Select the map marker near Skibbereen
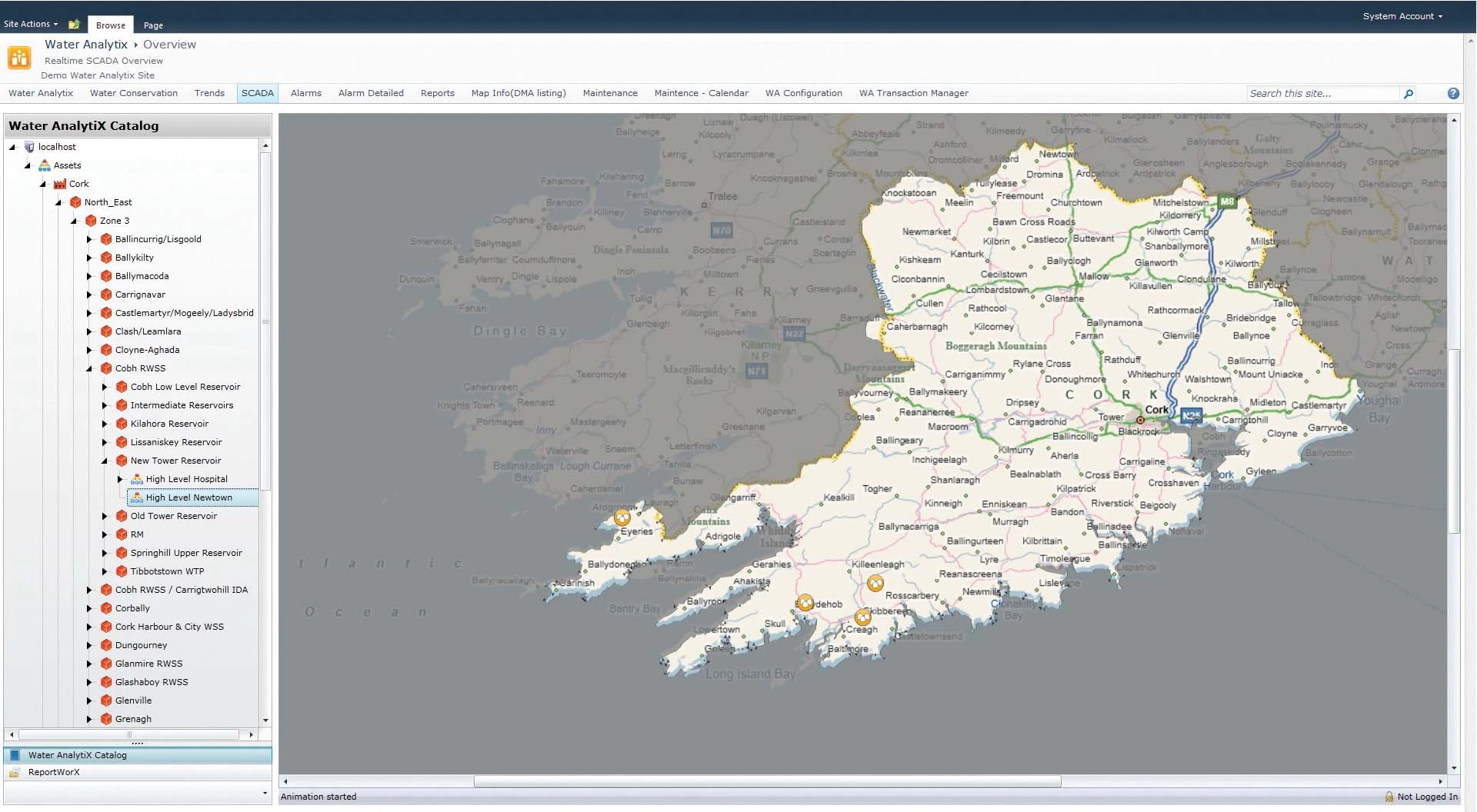 pyautogui.click(x=862, y=615)
